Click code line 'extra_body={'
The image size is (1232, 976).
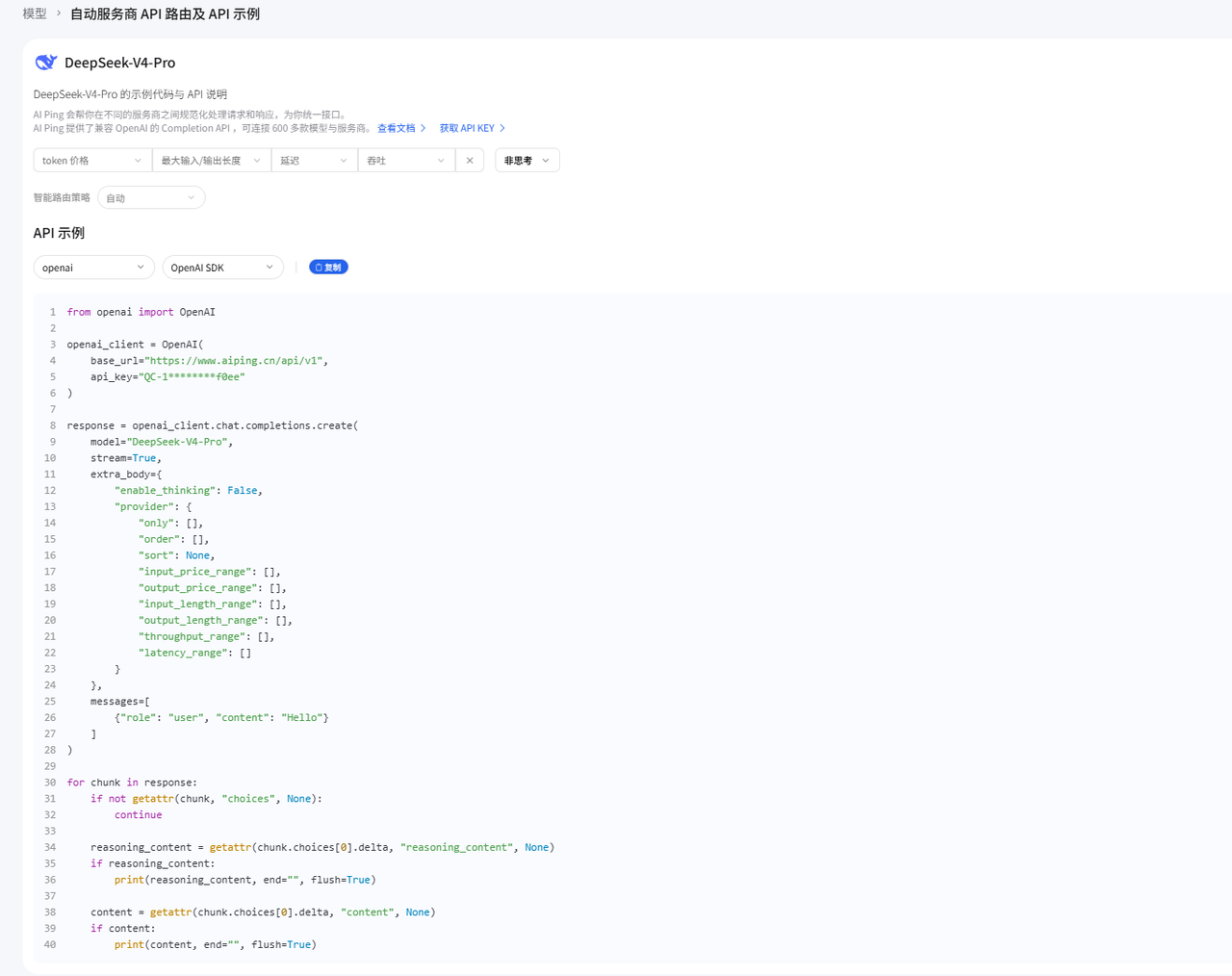tap(126, 475)
